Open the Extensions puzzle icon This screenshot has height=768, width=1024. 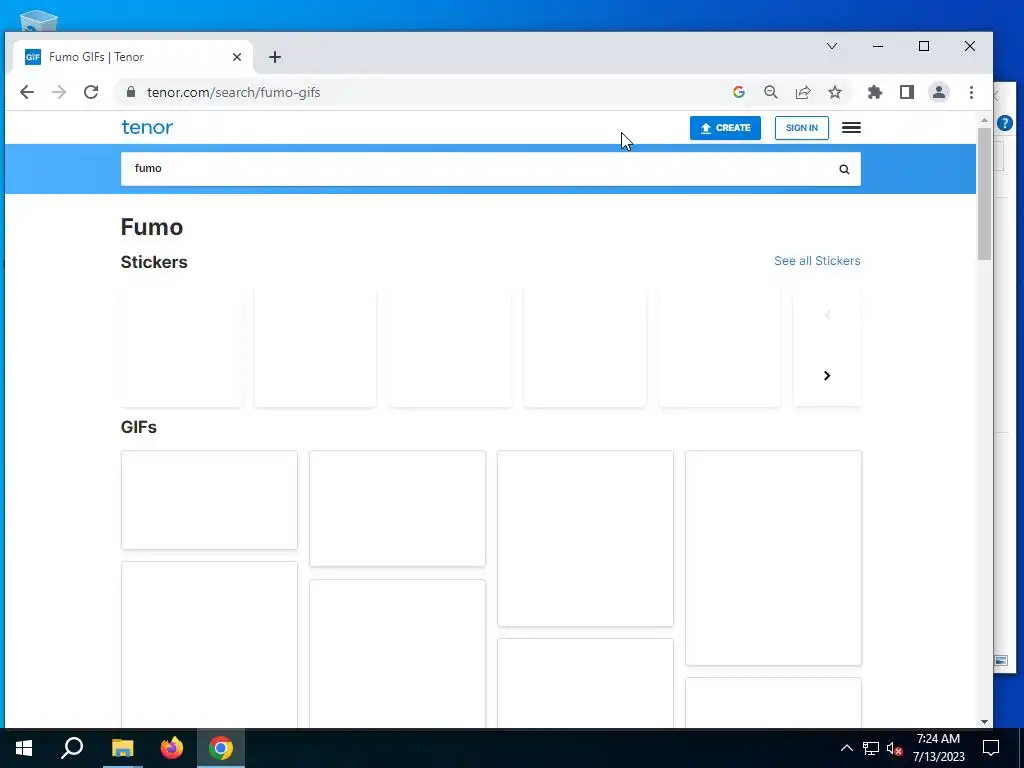[874, 92]
